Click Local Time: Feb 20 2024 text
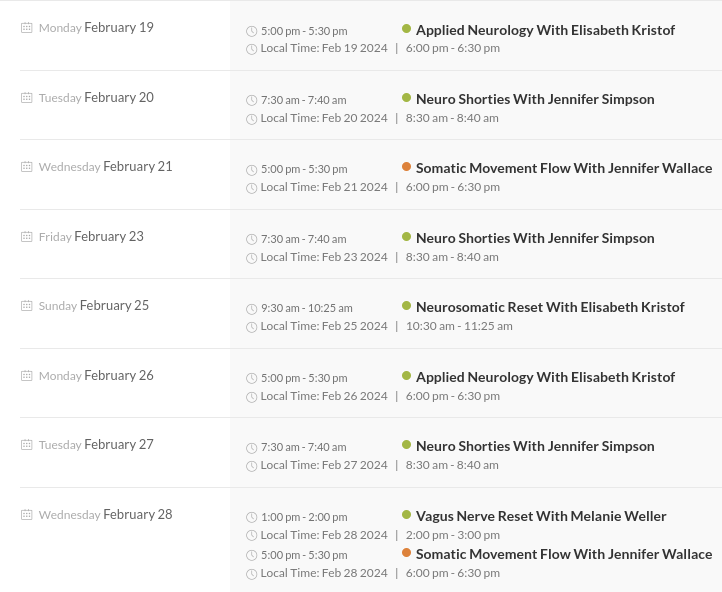Screen dimensions: 722x592 pos(324,118)
